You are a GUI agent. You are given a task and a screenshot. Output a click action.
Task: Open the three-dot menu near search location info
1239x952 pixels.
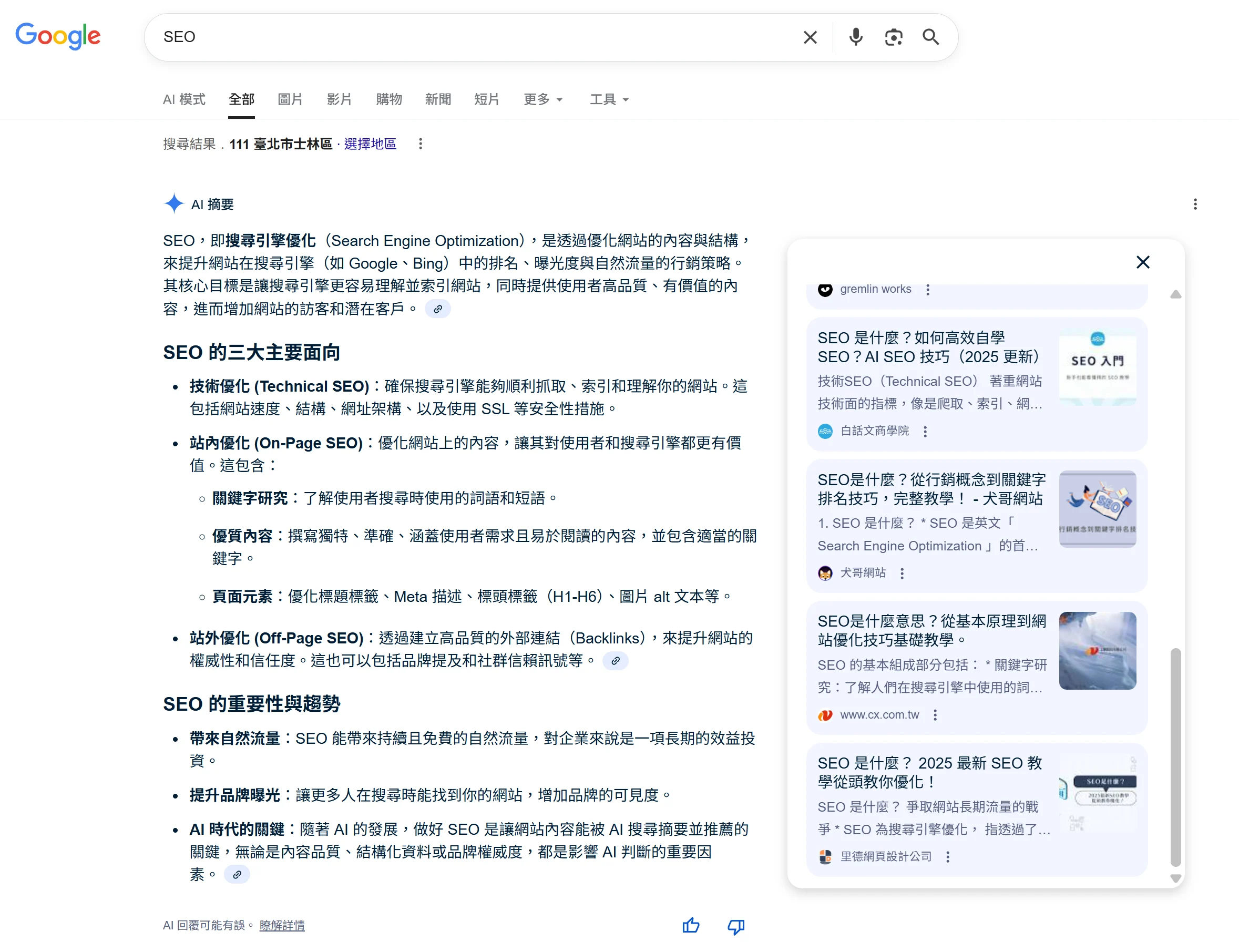421,144
